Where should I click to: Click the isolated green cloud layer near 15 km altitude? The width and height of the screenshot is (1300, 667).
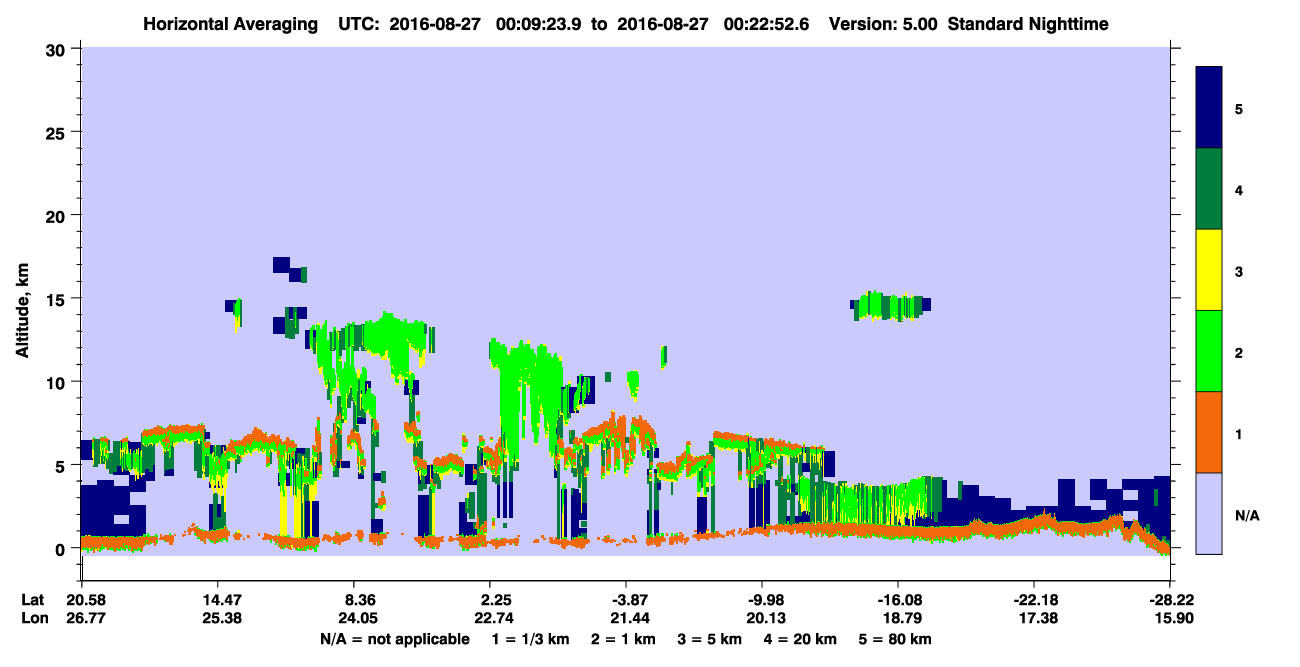coord(891,305)
